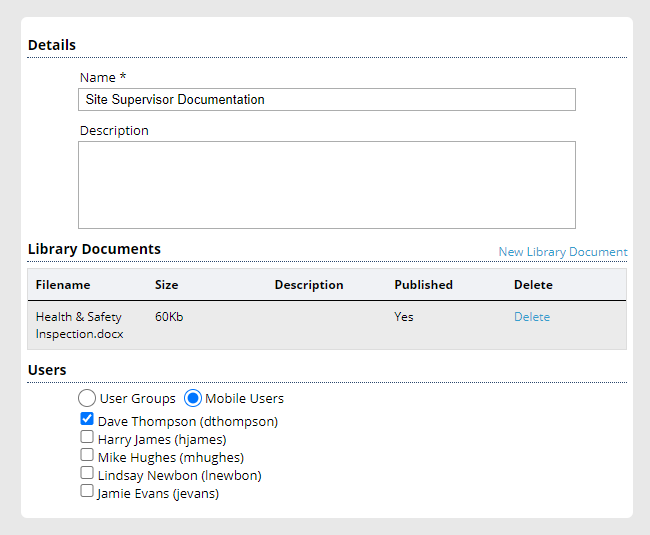Open the New Library Document link
This screenshot has width=650, height=535.
pyautogui.click(x=562, y=252)
